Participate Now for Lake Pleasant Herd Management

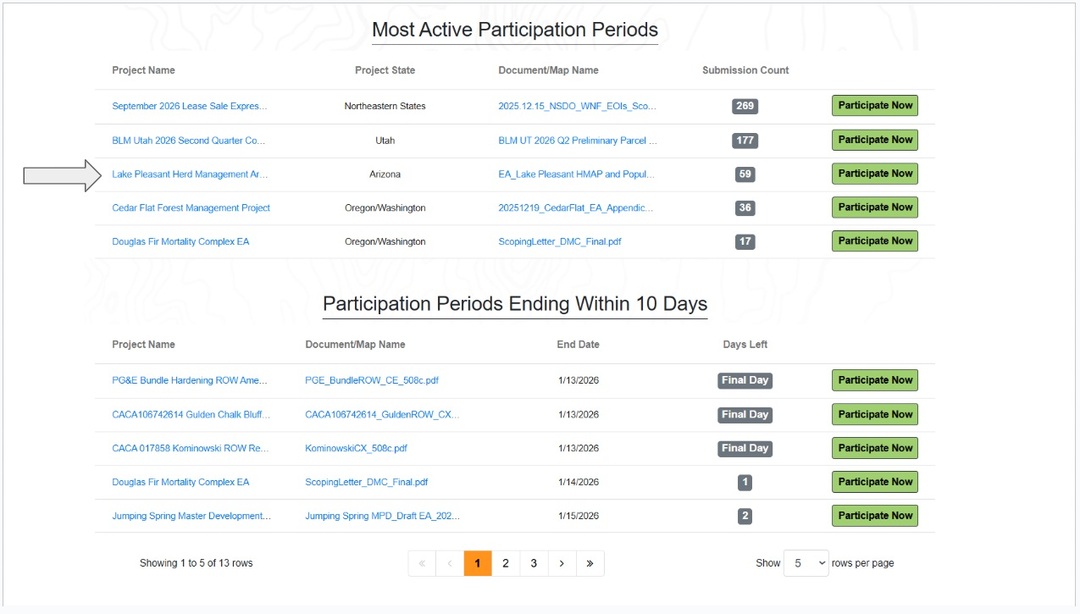875,174
